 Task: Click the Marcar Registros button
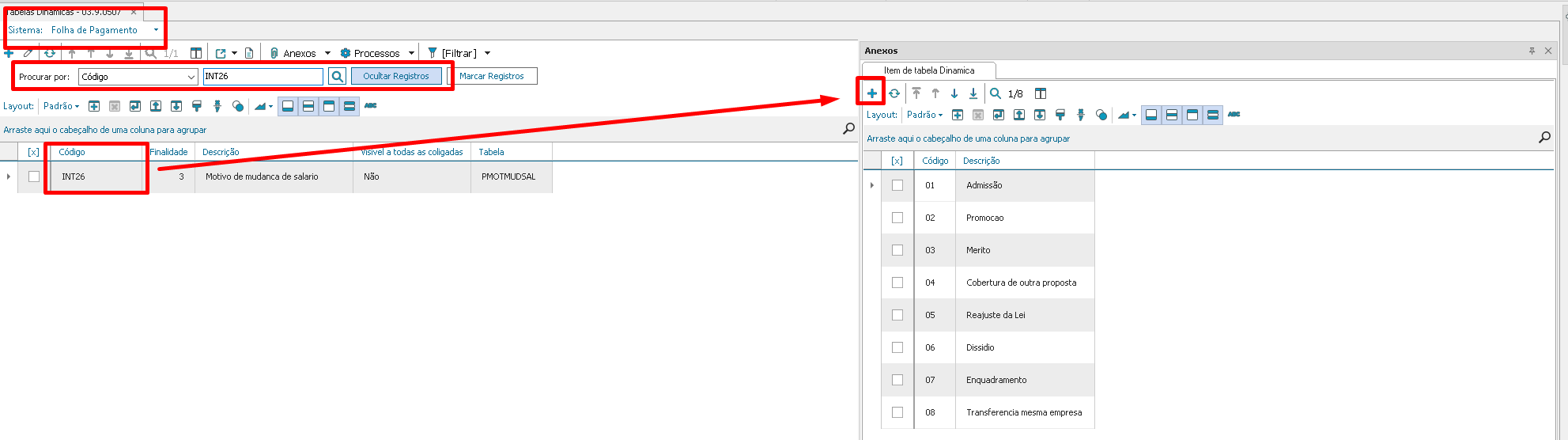(492, 76)
